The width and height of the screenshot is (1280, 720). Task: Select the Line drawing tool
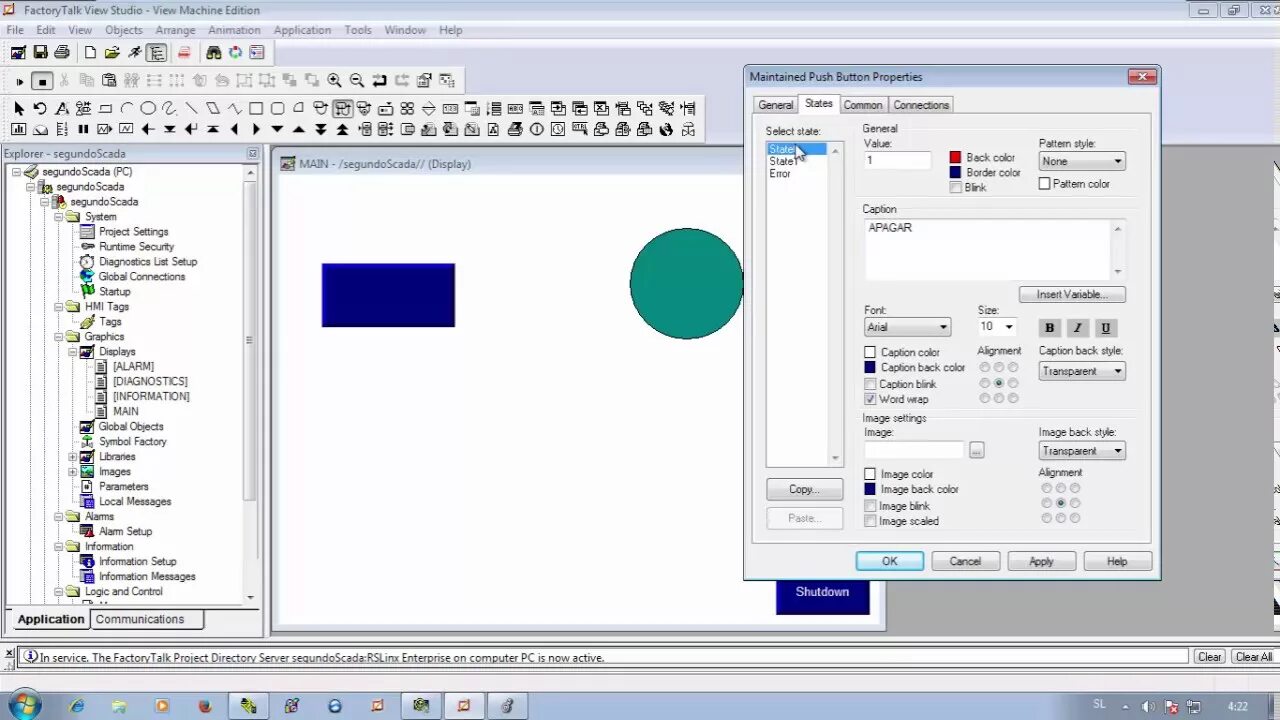tap(191, 108)
